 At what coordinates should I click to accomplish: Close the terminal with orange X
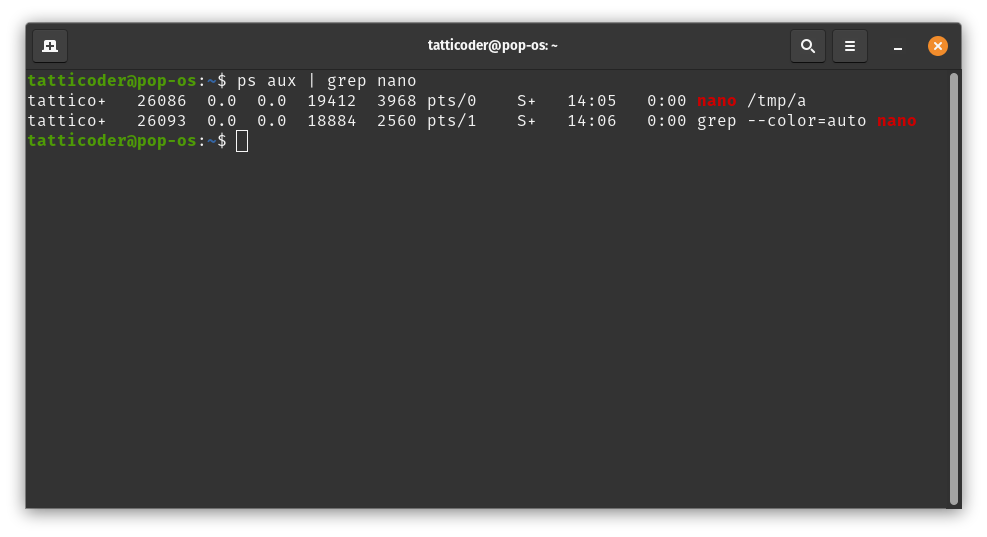click(x=937, y=46)
